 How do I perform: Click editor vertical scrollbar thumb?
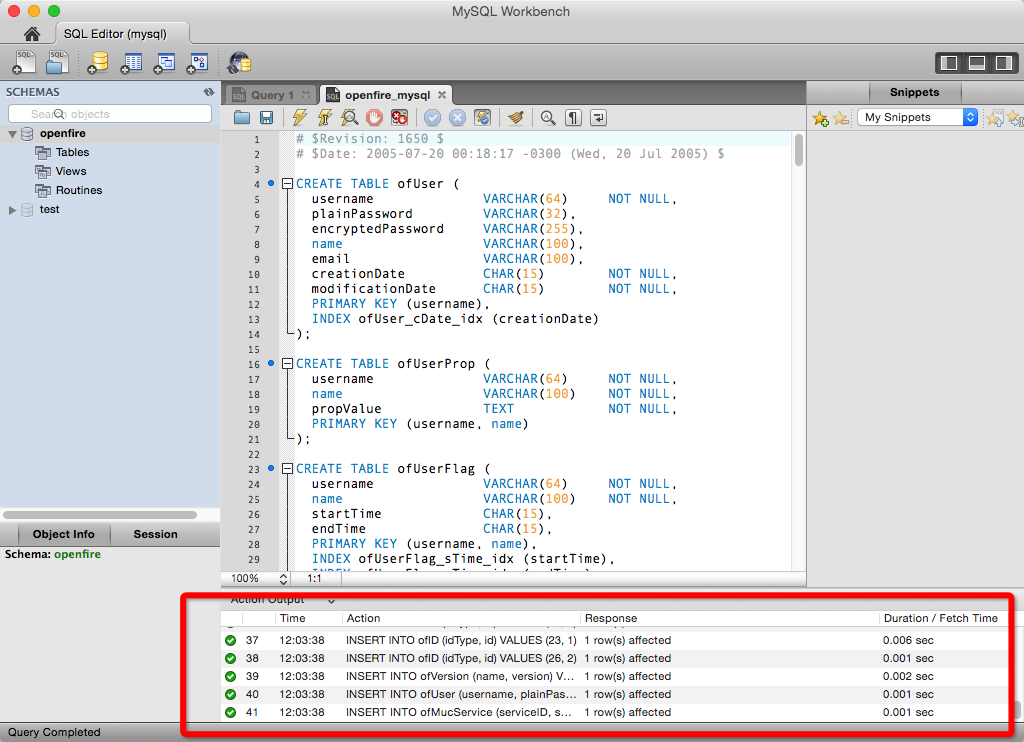tap(798, 150)
